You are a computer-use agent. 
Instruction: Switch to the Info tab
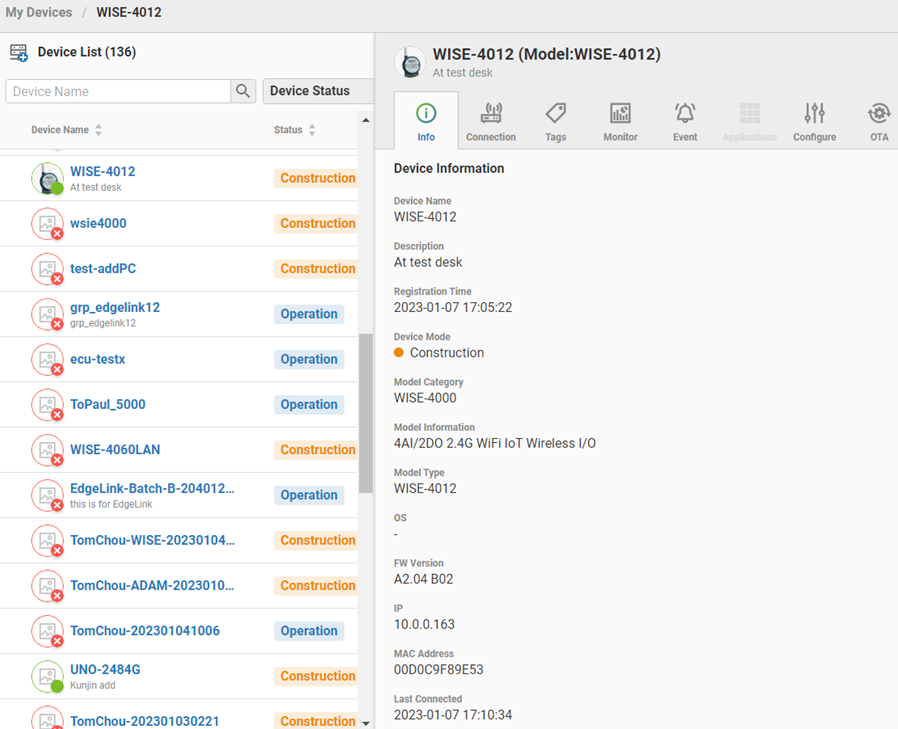pyautogui.click(x=426, y=121)
